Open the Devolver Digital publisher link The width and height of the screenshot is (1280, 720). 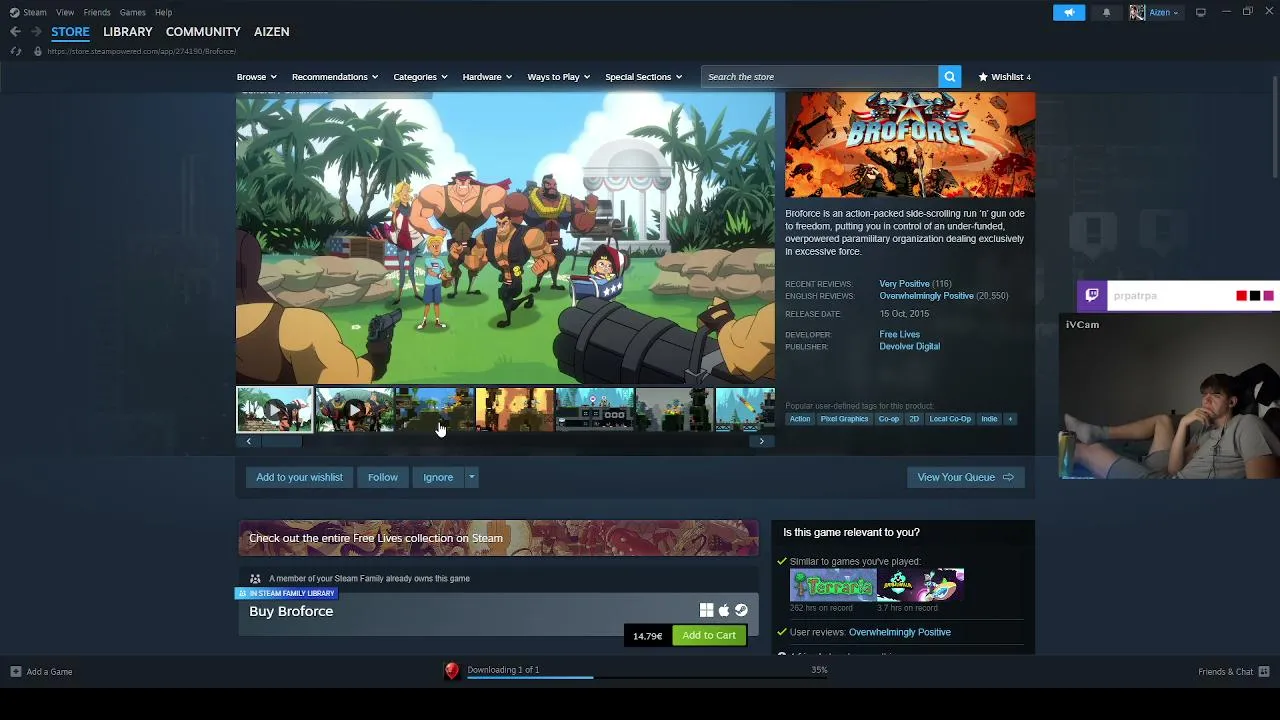tap(910, 346)
